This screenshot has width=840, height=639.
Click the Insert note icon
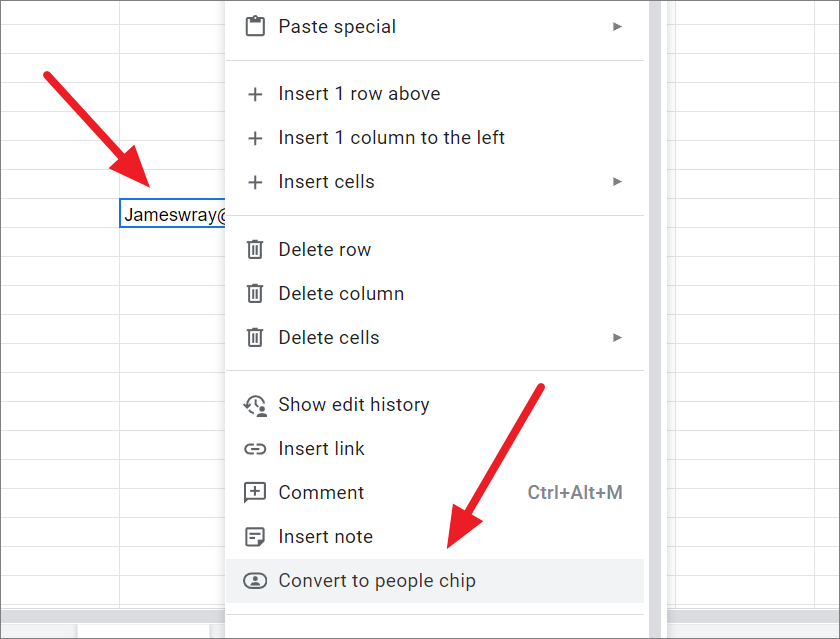(x=255, y=536)
